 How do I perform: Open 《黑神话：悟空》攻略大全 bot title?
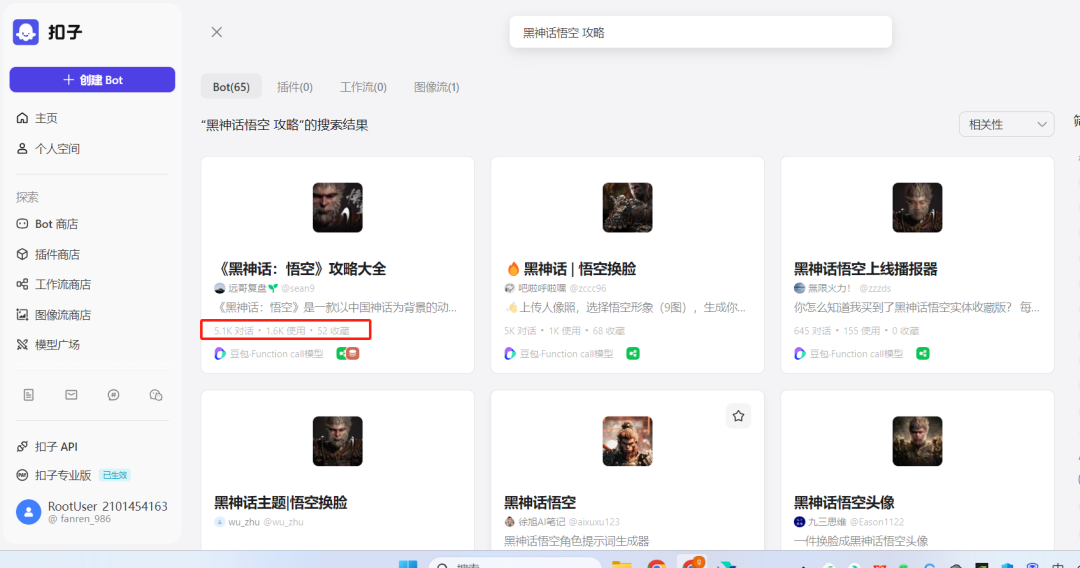[x=300, y=269]
